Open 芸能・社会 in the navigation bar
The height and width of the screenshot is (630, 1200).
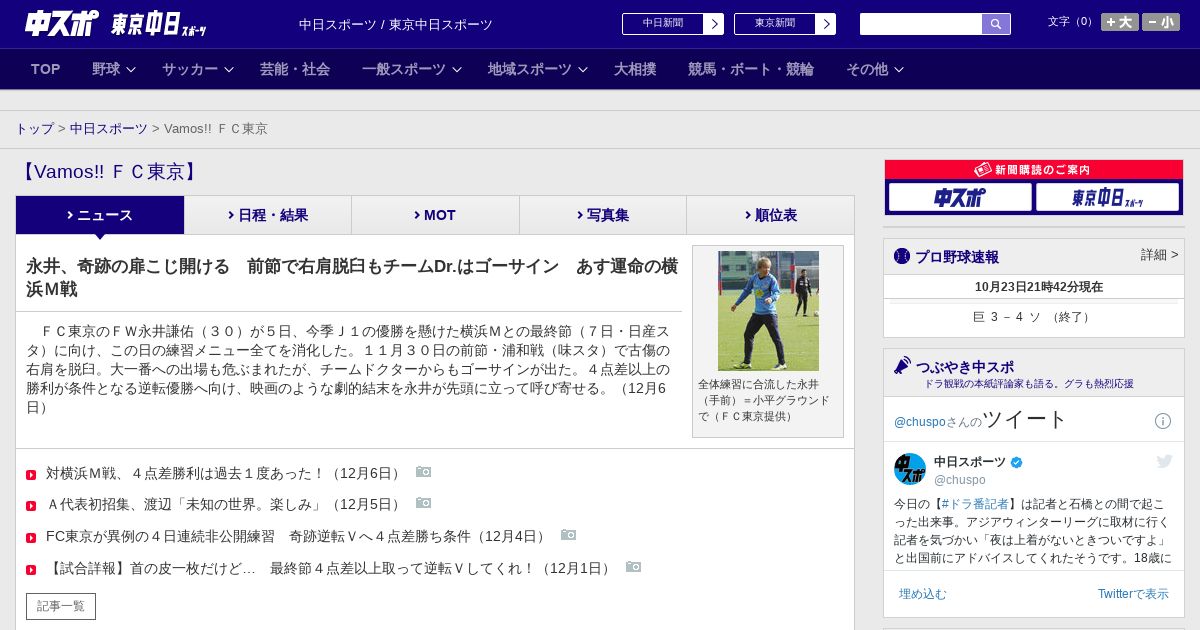coord(295,69)
